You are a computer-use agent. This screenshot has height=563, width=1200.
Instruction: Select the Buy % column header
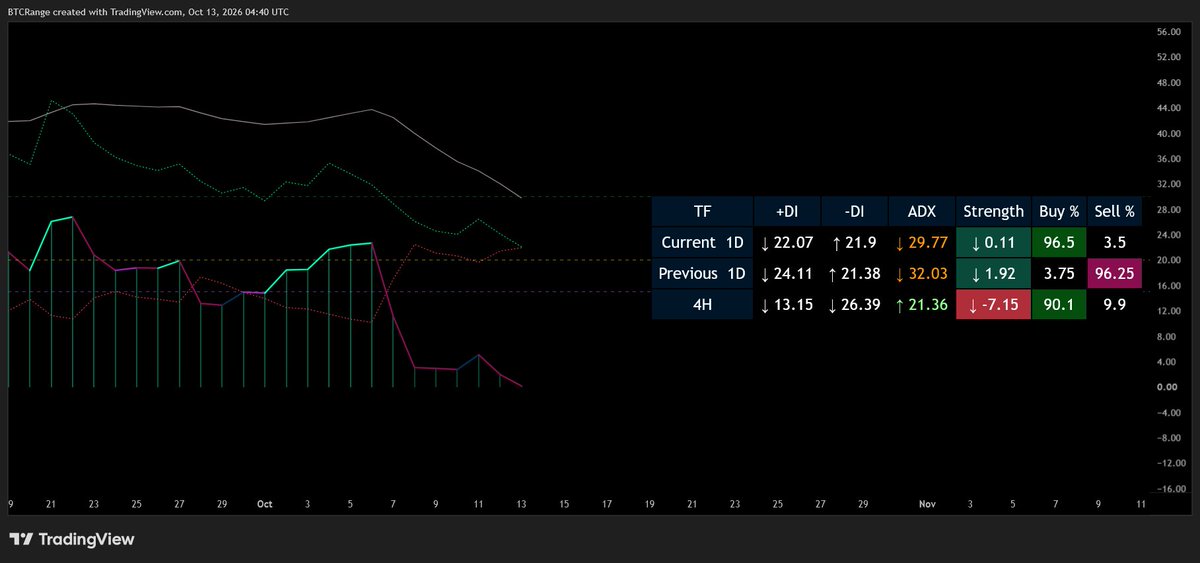point(1059,211)
